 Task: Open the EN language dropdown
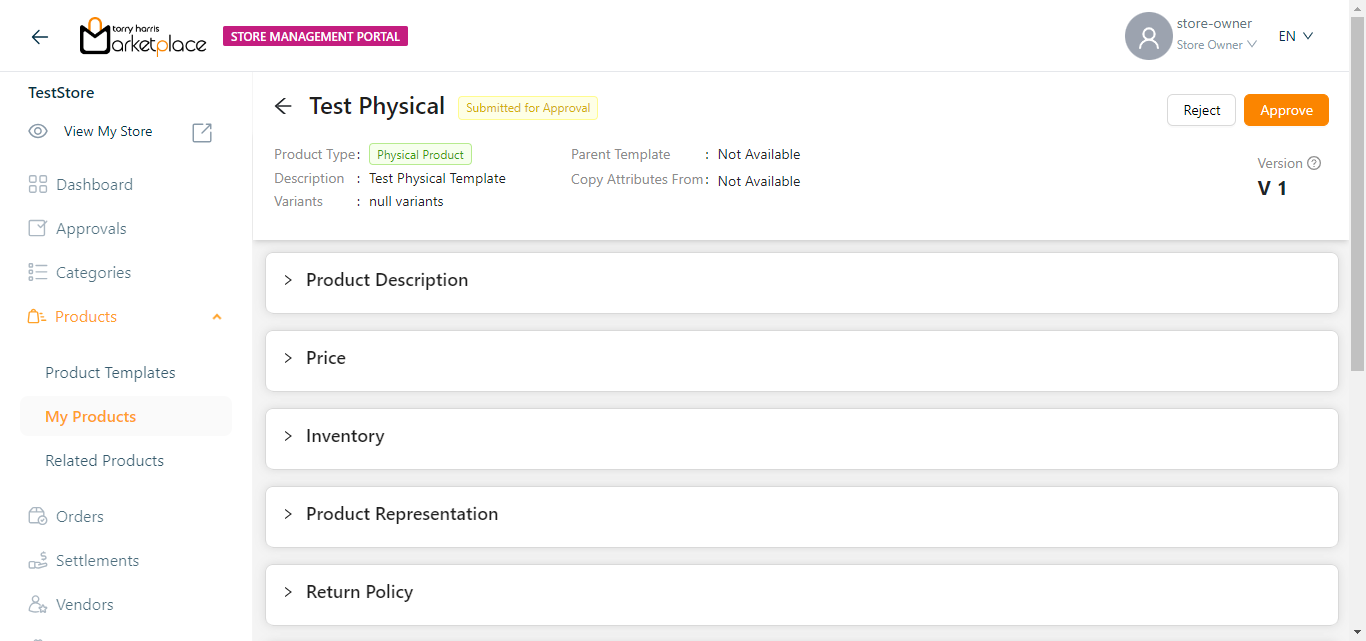(1296, 37)
